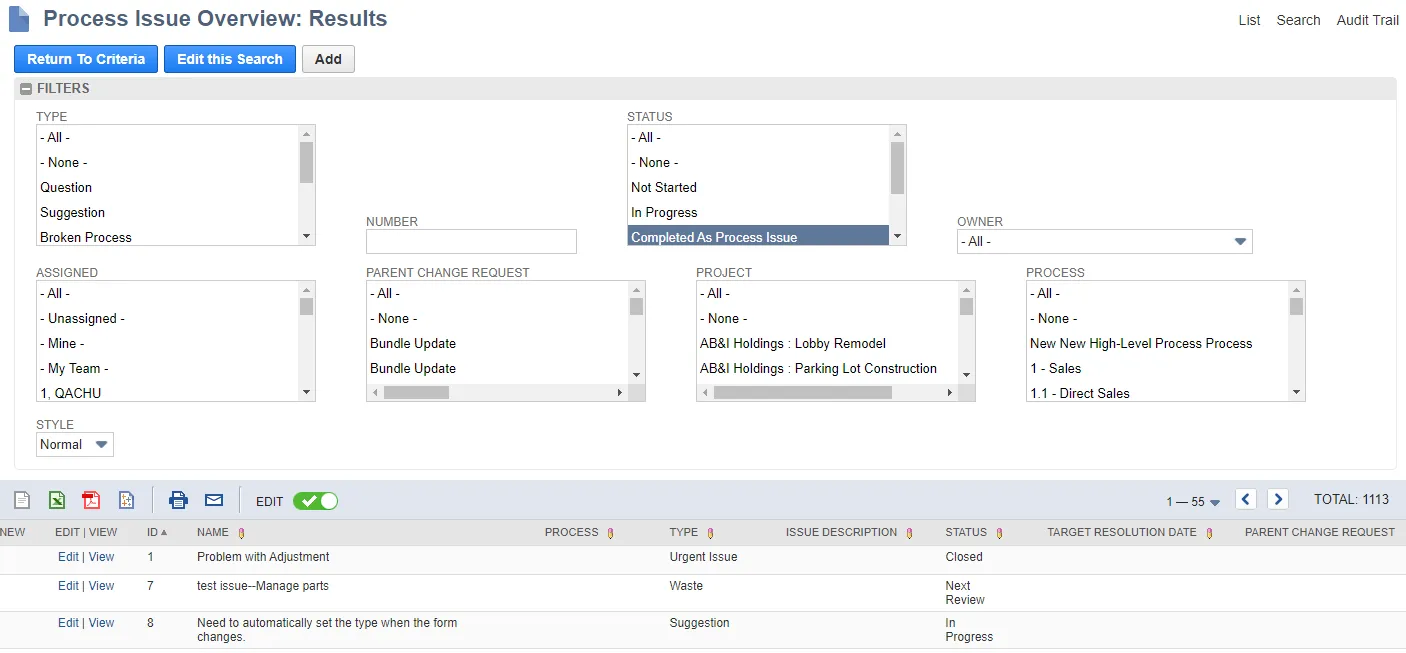Toggle the EDIT inline editing switch
The image size is (1406, 653).
[x=315, y=501]
